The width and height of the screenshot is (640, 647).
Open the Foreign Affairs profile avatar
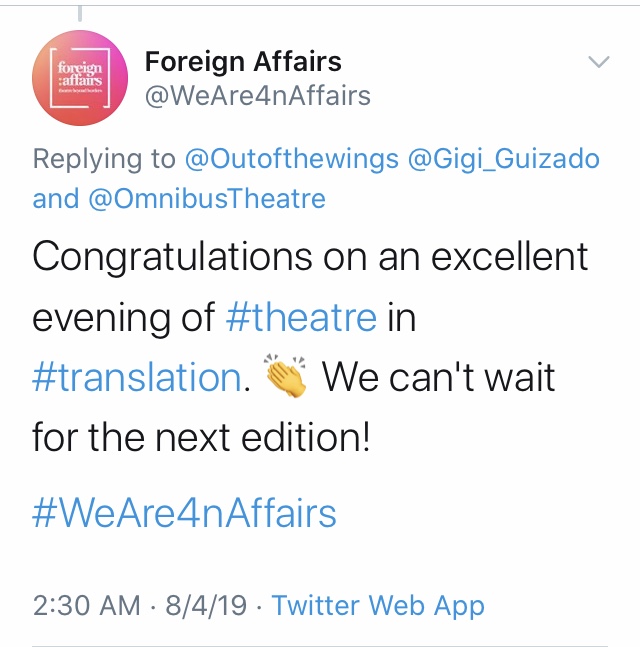point(80,78)
